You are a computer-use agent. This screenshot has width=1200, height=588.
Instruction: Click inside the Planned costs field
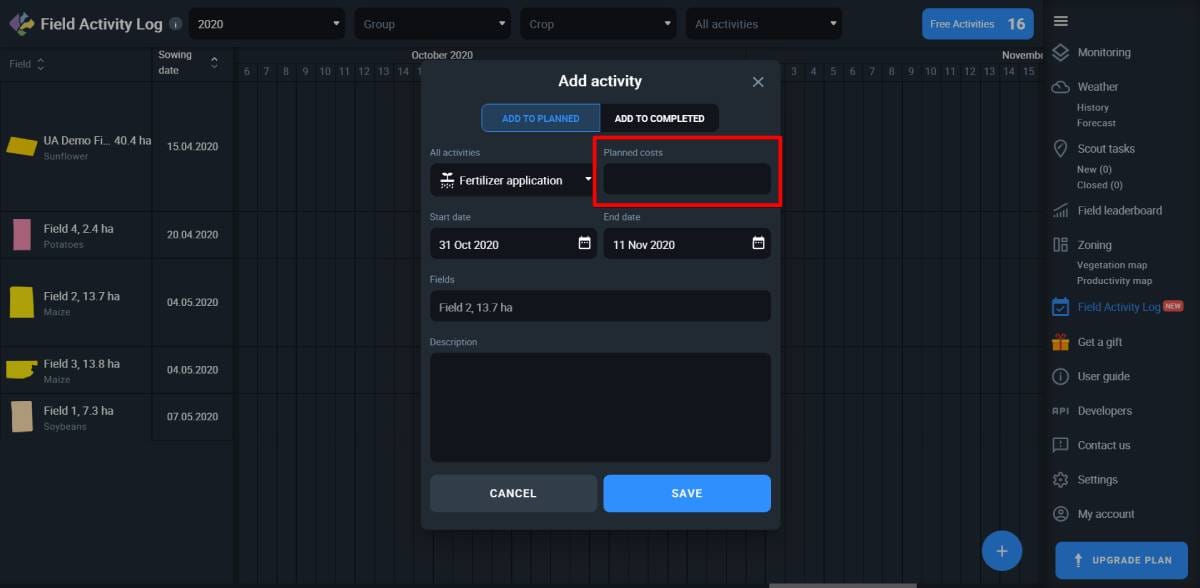click(x=686, y=180)
